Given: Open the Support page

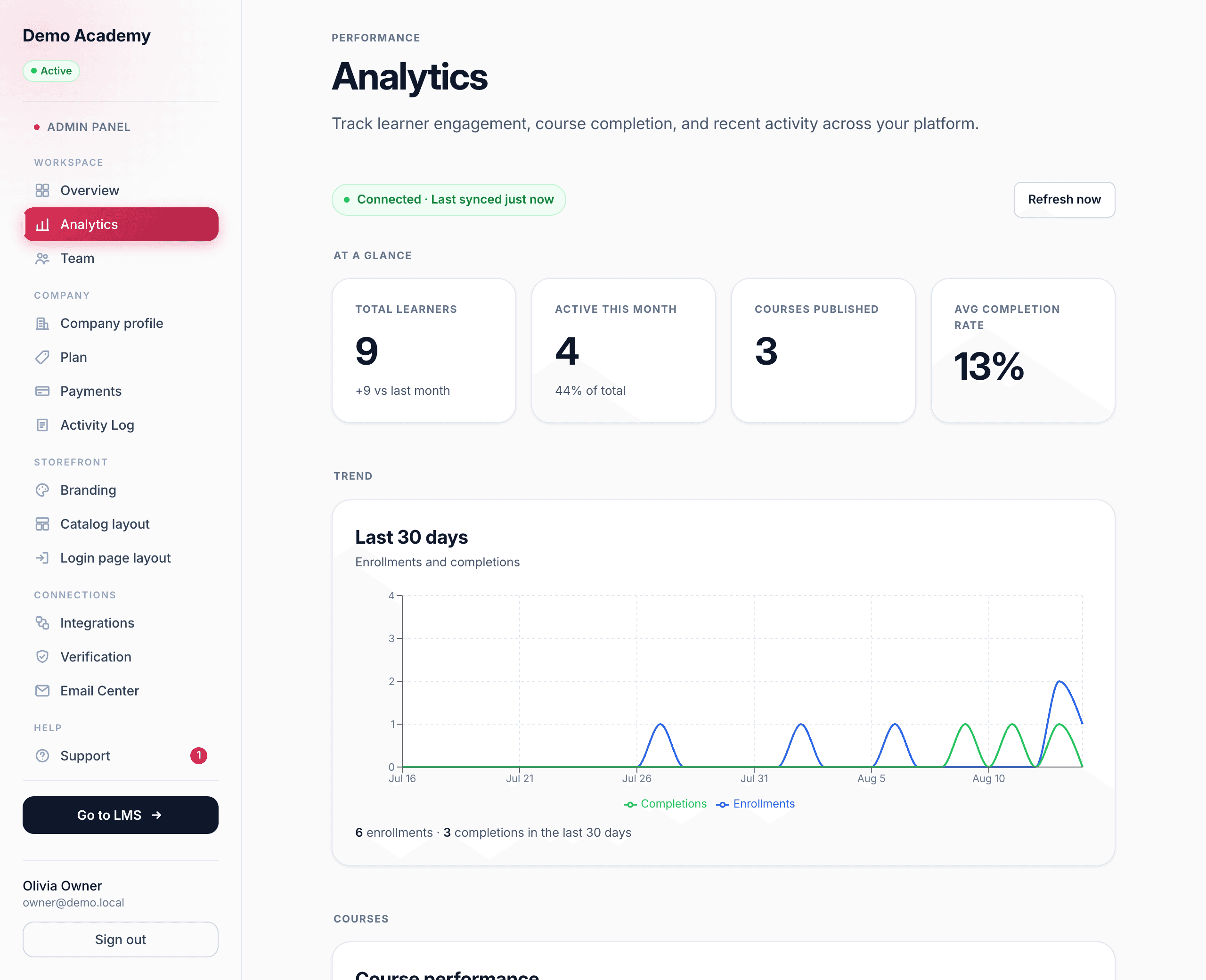Looking at the screenshot, I should tap(121, 755).
